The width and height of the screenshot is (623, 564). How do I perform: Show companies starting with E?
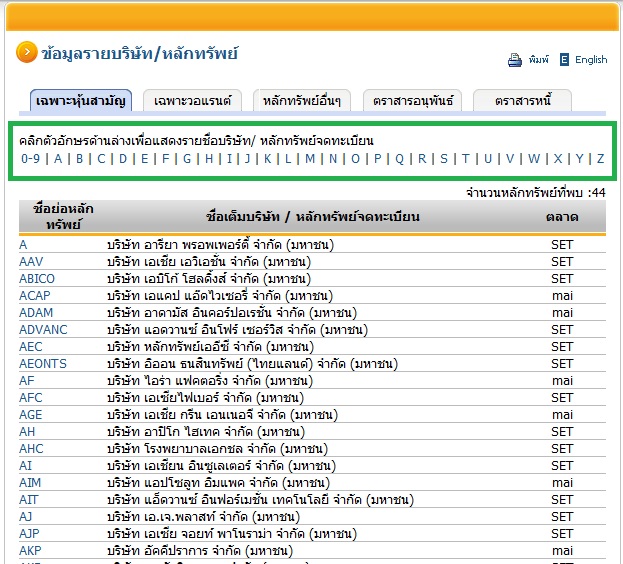[145, 159]
